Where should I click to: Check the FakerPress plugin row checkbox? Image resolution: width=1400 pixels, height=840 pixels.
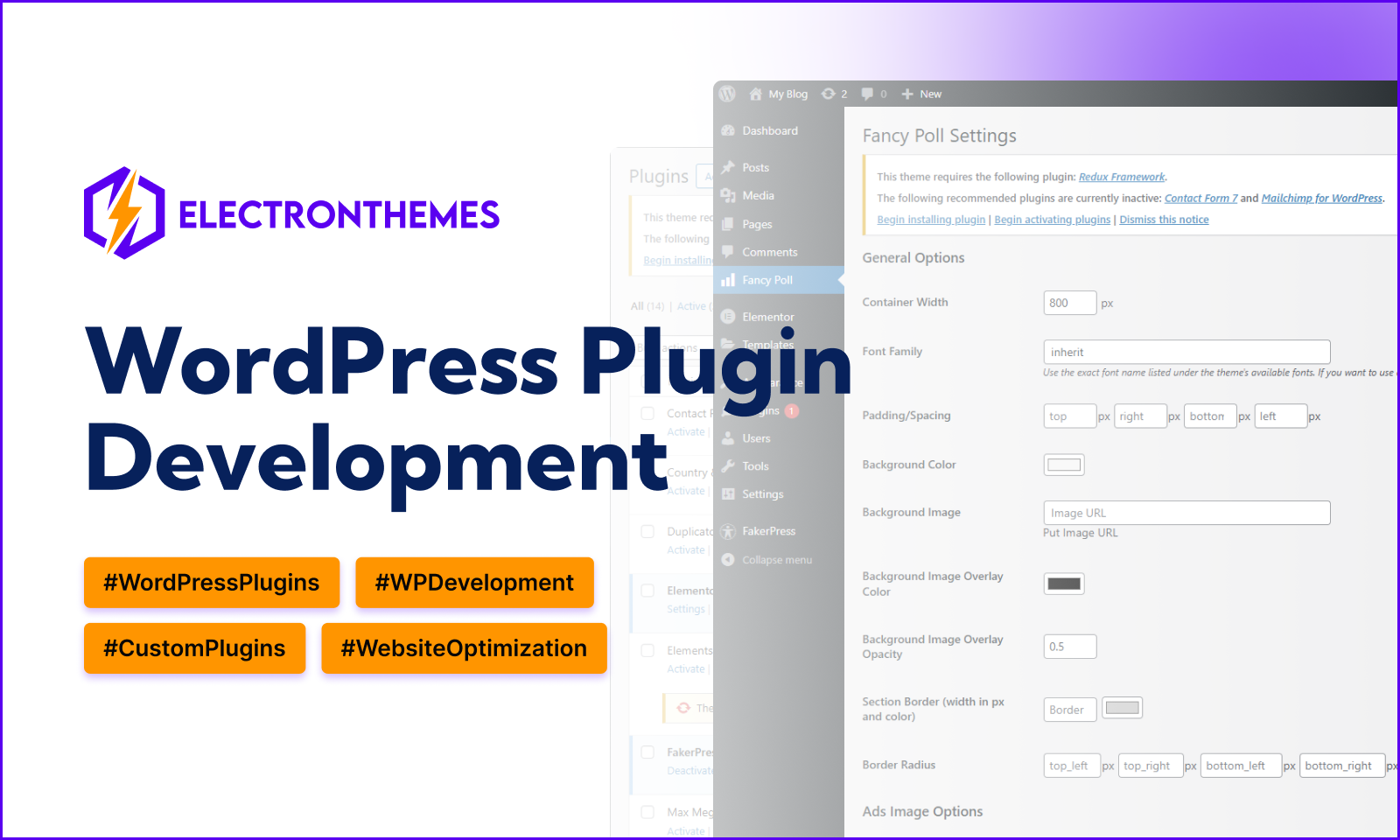647,752
